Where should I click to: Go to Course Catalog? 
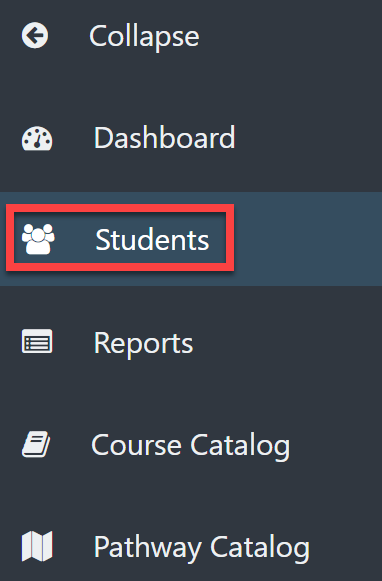pos(190,445)
